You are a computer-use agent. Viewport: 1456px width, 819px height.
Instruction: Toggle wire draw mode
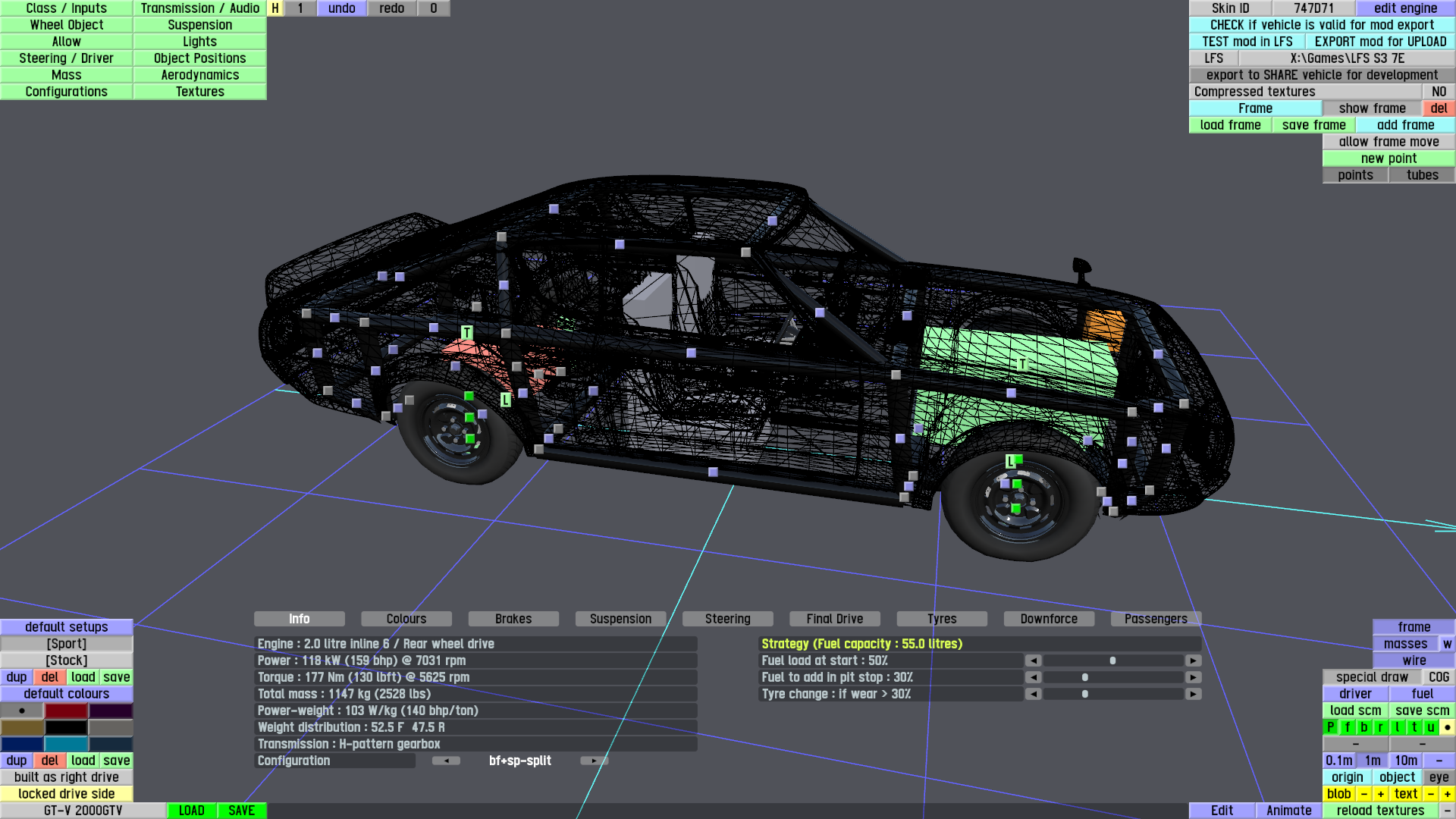coord(1414,661)
